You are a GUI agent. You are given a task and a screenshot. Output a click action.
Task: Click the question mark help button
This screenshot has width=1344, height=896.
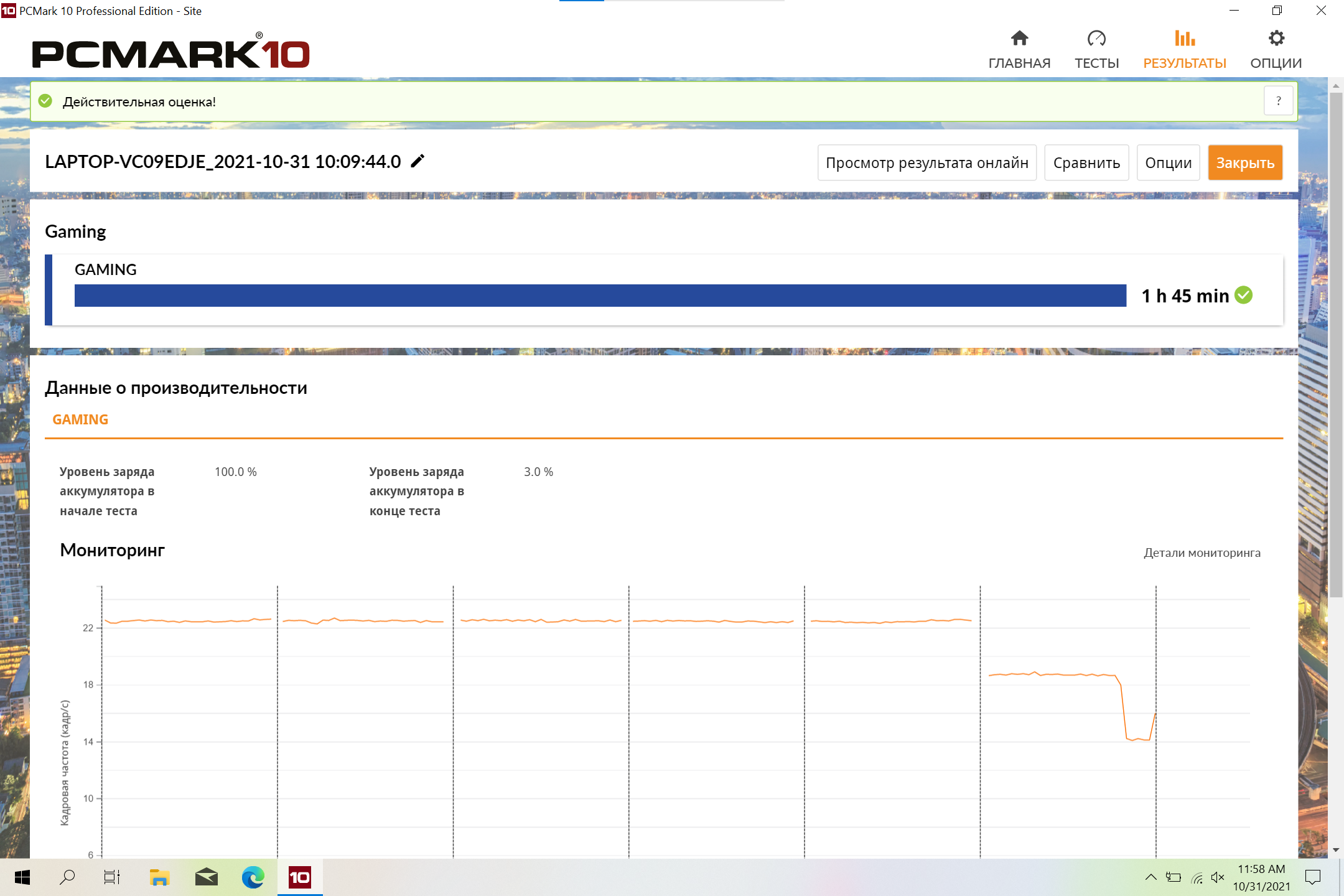click(x=1279, y=101)
